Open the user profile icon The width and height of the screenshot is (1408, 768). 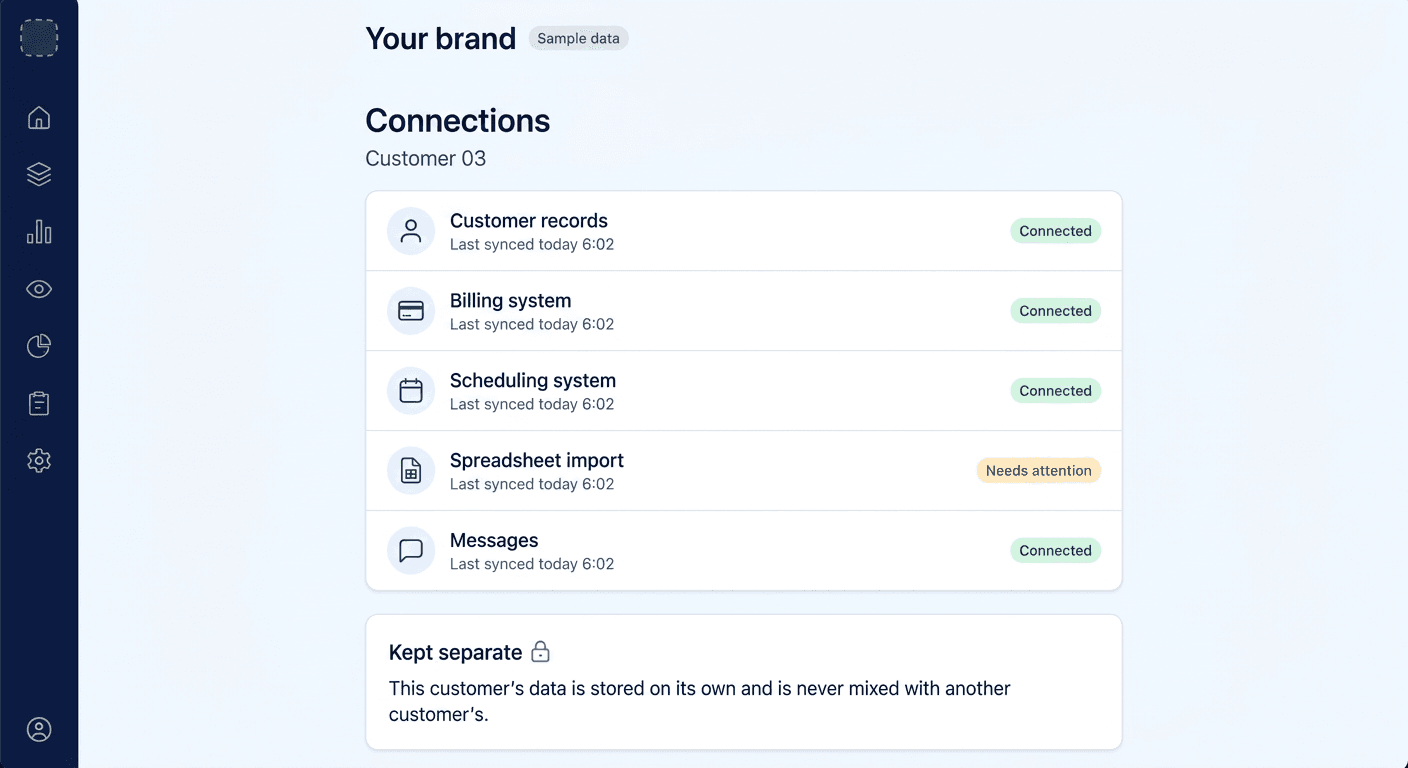tap(39, 730)
